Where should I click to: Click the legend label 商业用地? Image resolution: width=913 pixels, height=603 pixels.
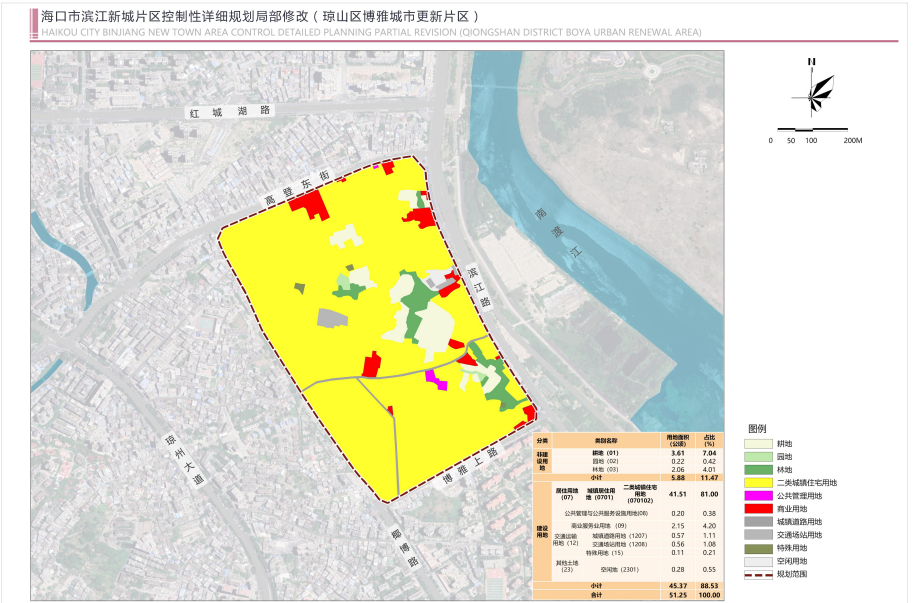pyautogui.click(x=792, y=509)
